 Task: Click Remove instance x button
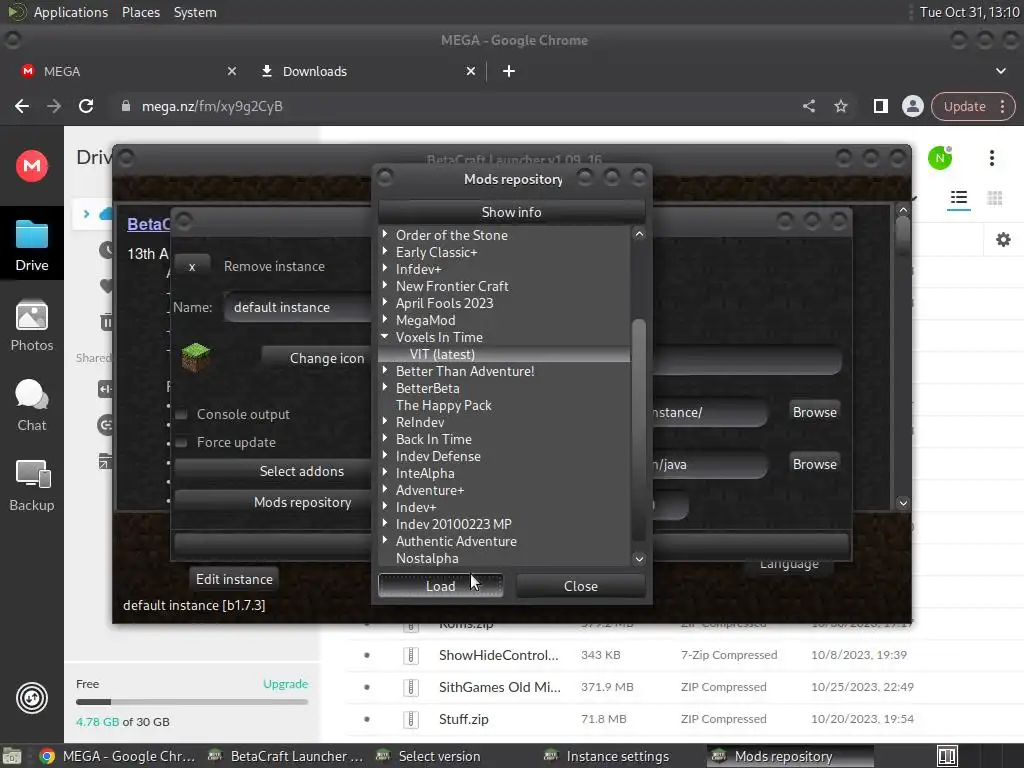(x=192, y=266)
